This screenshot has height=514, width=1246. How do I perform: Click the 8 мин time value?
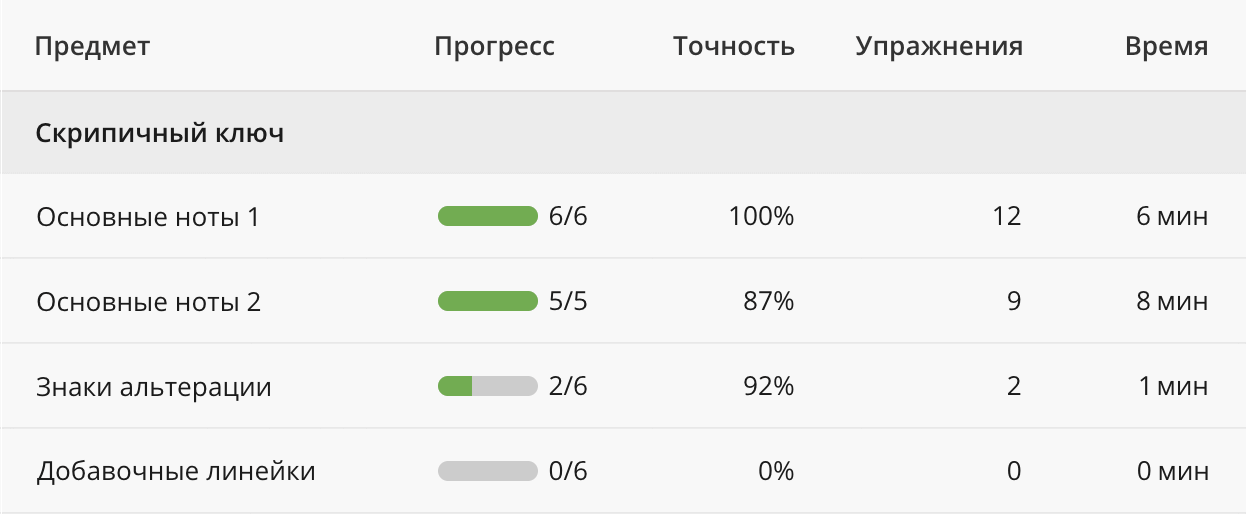point(1172,301)
